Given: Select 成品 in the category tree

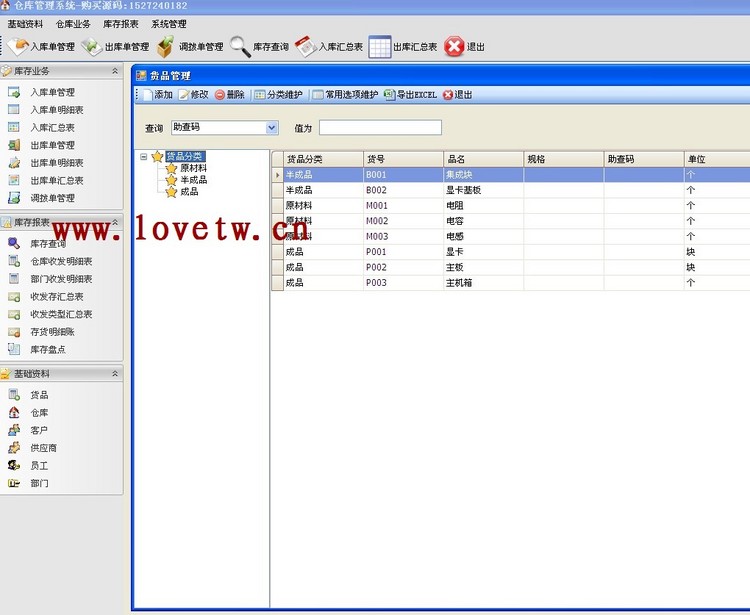Looking at the screenshot, I should [189, 192].
